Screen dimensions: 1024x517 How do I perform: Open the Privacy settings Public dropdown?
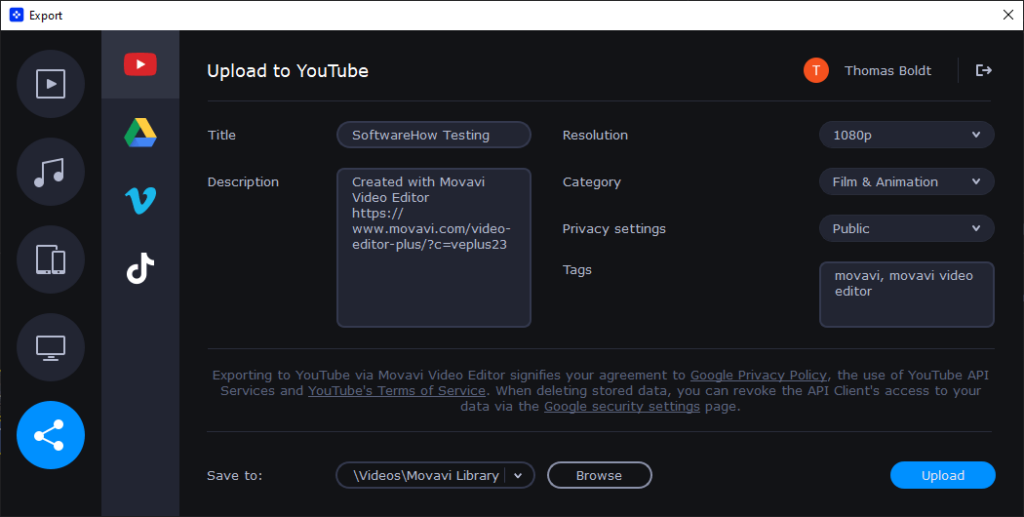pos(906,228)
